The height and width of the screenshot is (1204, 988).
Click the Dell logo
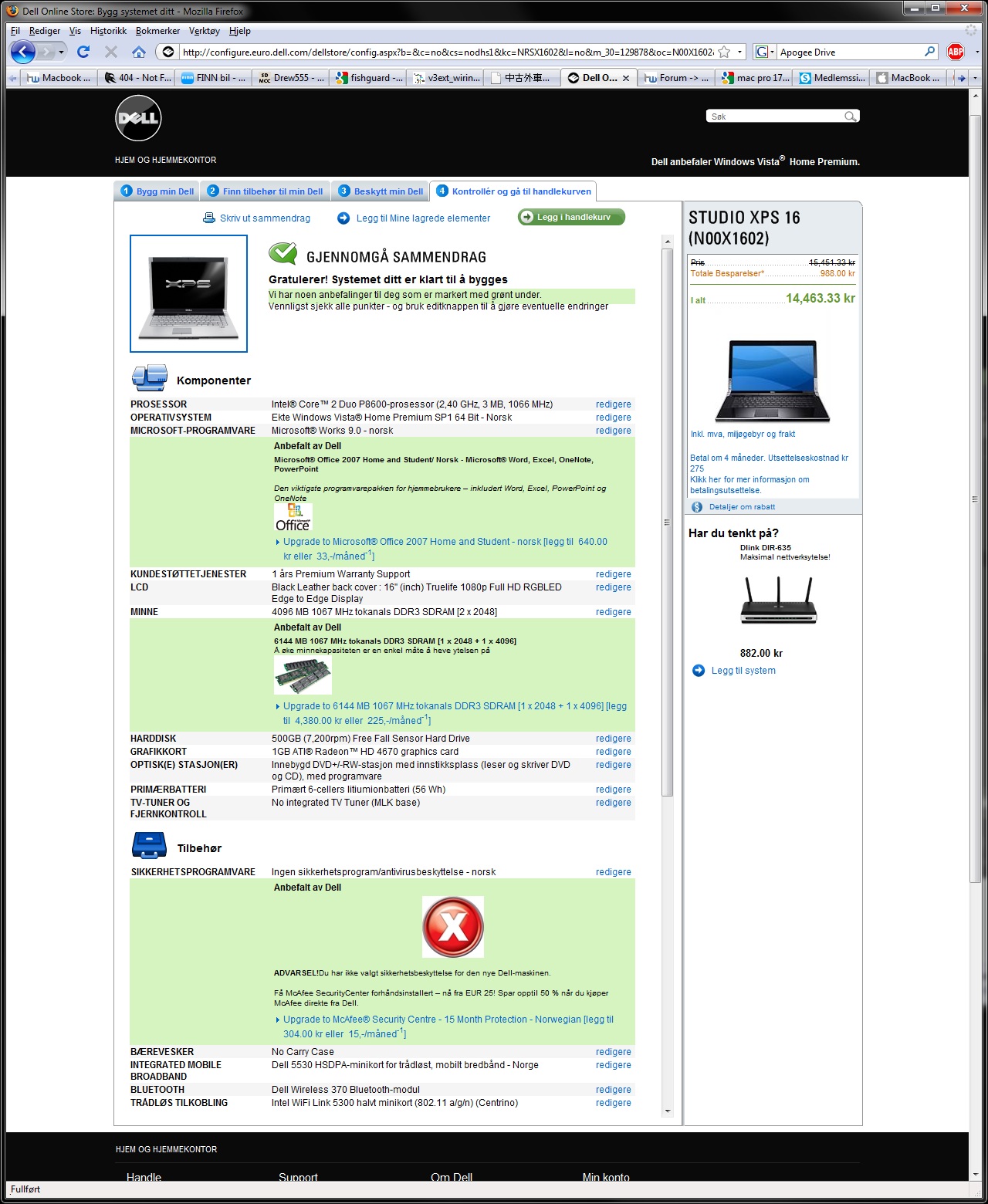138,118
